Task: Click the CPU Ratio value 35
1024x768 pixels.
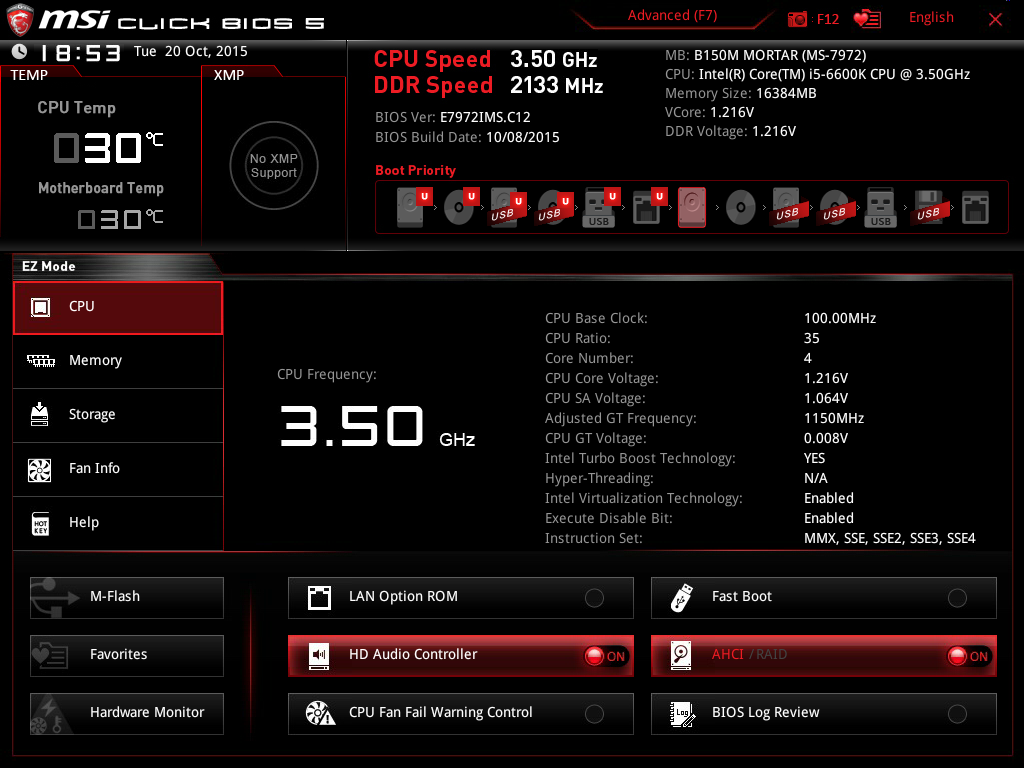Action: 812,338
